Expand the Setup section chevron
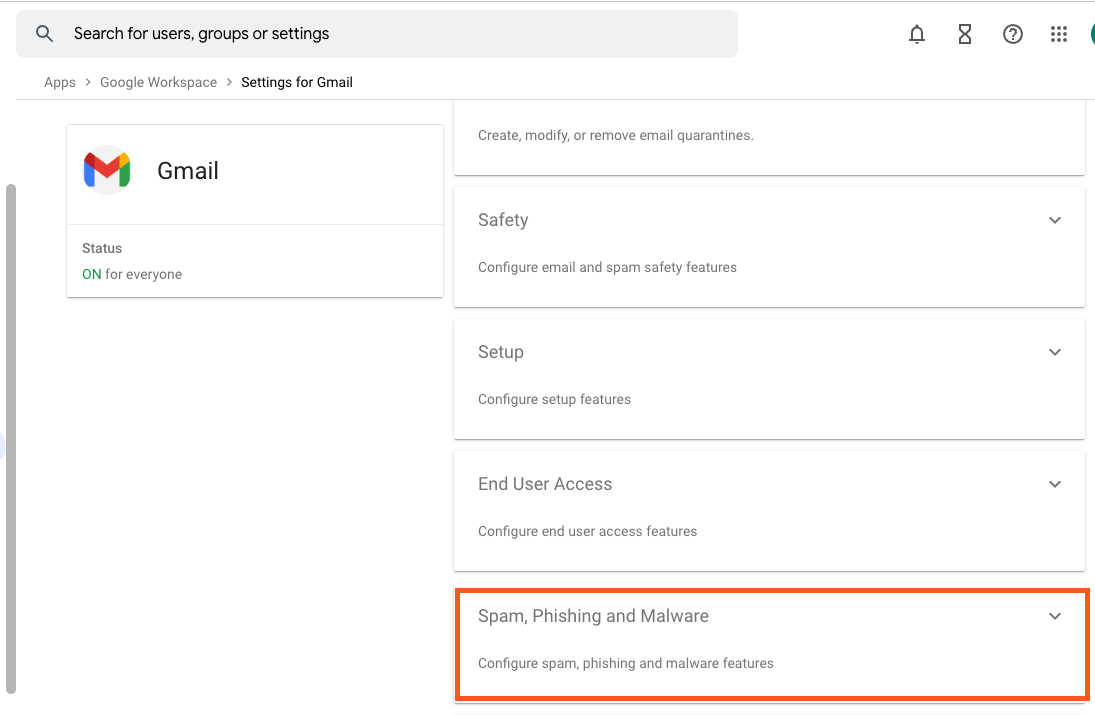This screenshot has height=716, width=1095. pyautogui.click(x=1054, y=352)
